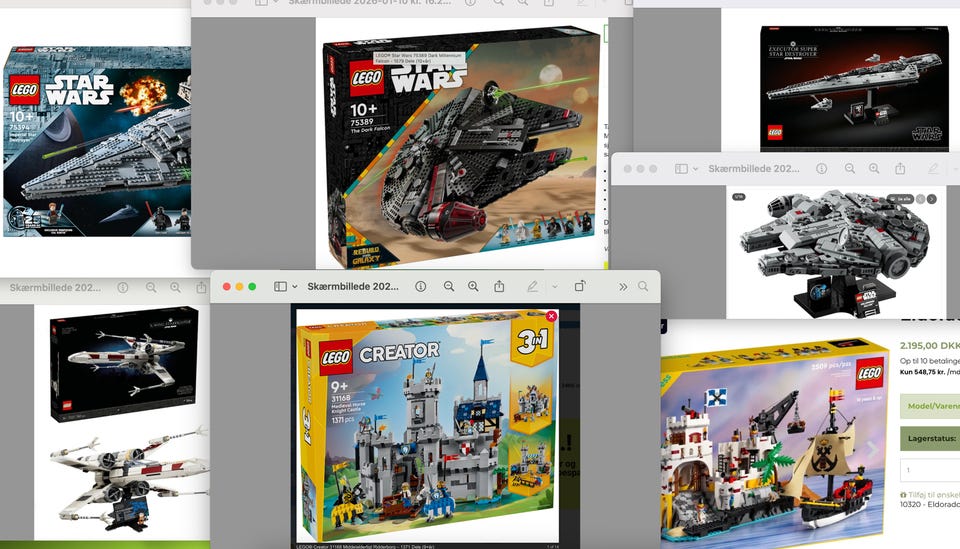Image resolution: width=960 pixels, height=549 pixels.
Task: Select the Imperial Star Destroyer box image
Action: point(97,142)
